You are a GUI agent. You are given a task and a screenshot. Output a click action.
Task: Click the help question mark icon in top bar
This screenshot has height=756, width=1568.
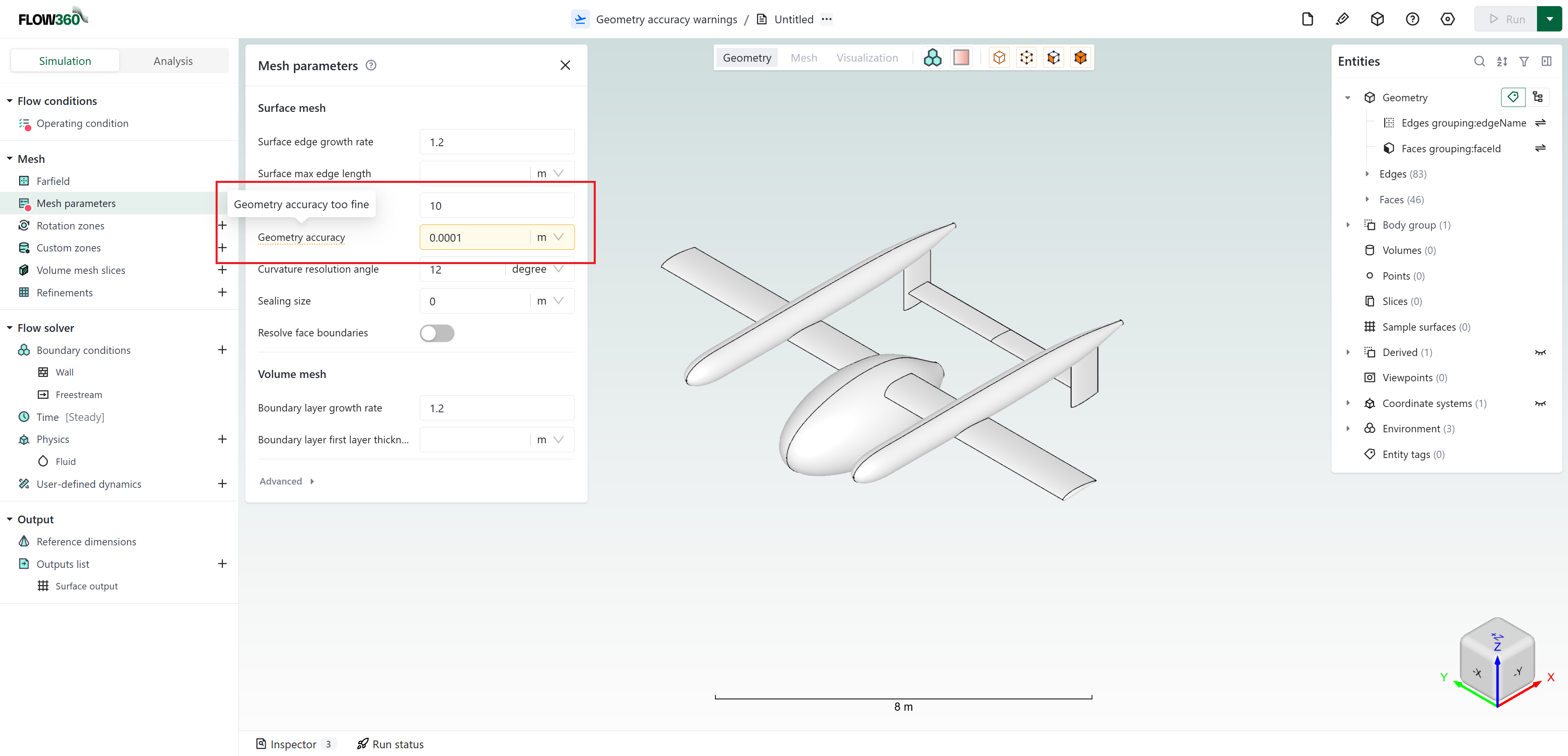1412,19
